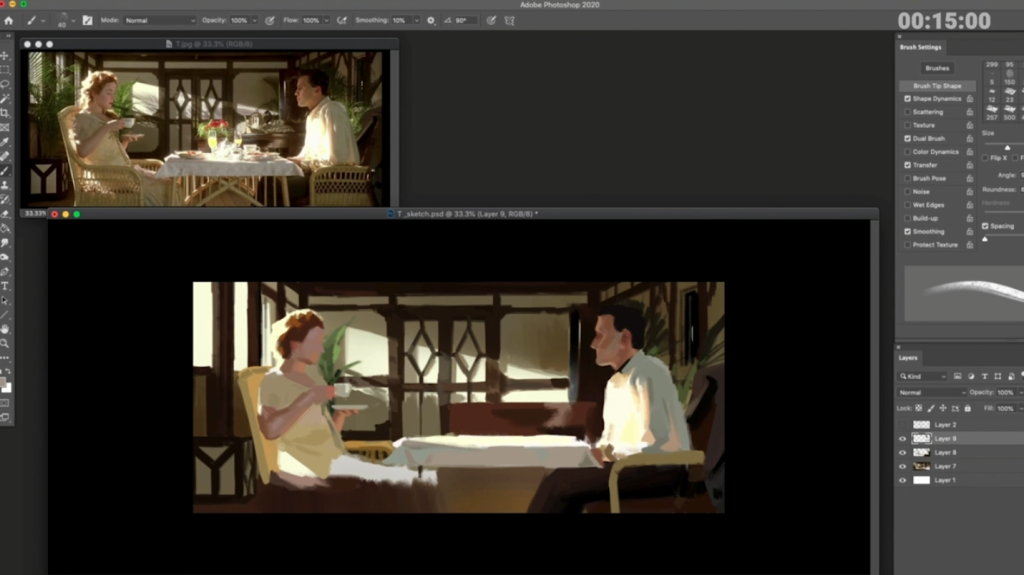1024x575 pixels.
Task: Click the Brush Tip Shape button
Action: pos(937,86)
